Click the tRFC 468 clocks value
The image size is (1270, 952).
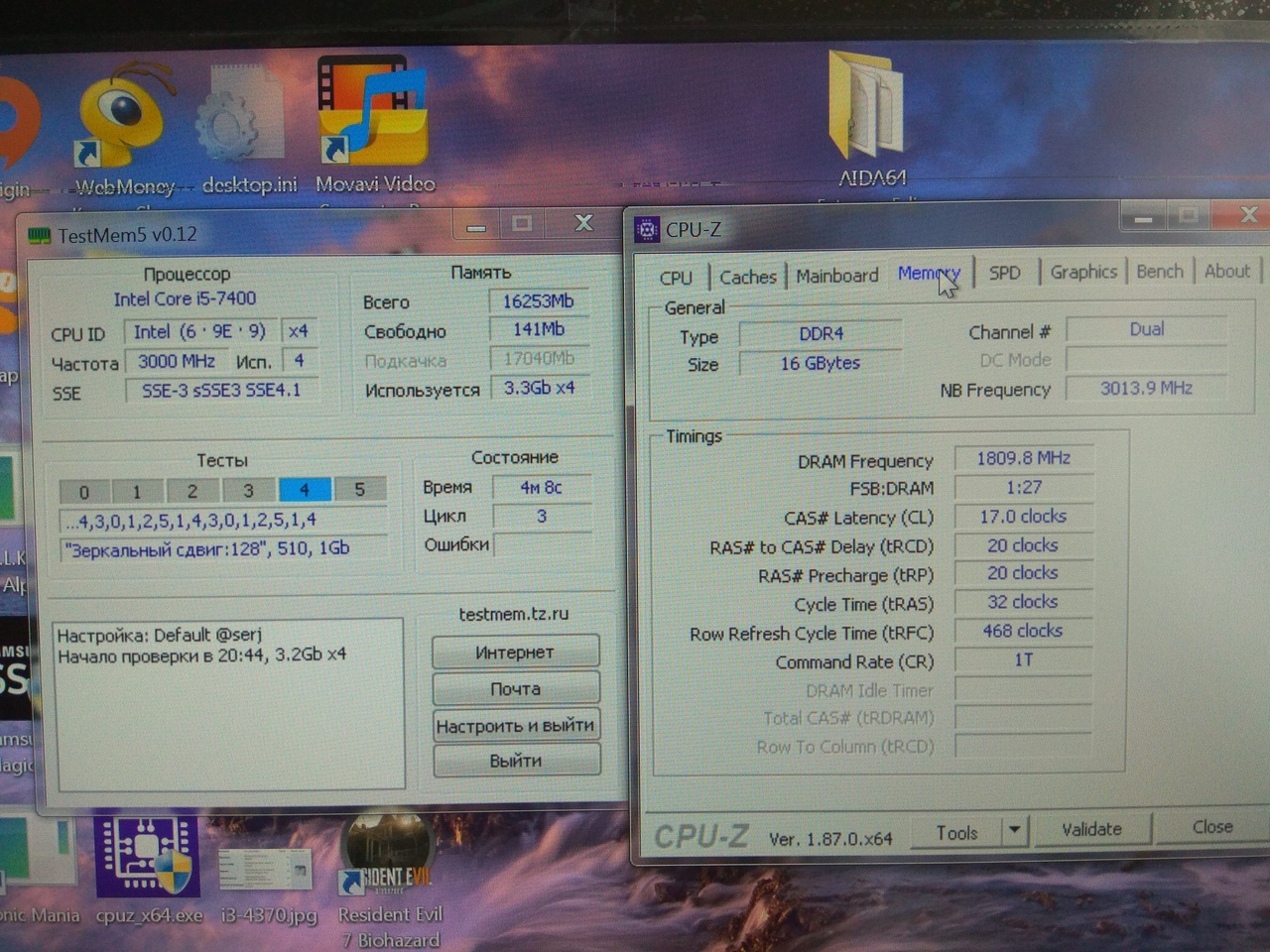pos(1023,631)
